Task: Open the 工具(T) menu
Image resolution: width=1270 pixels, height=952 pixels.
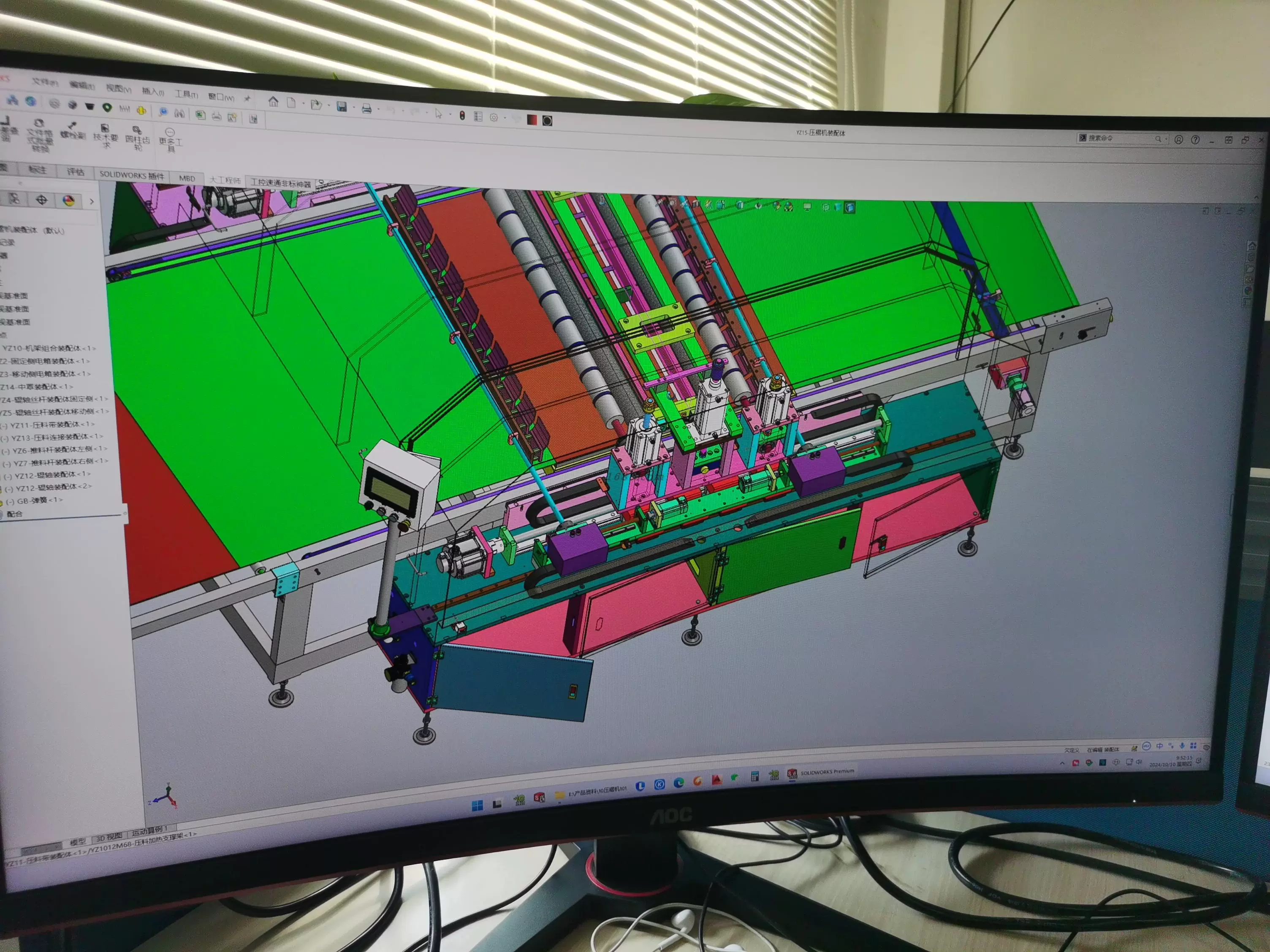Action: click(x=186, y=94)
